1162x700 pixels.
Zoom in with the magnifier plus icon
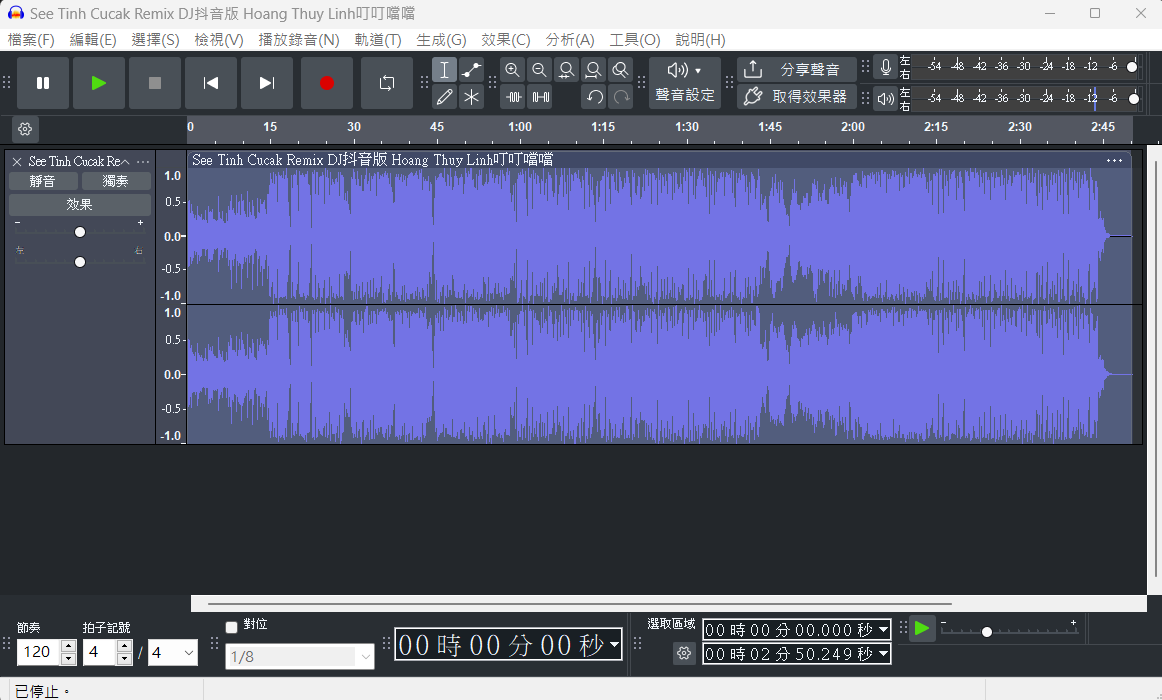coord(512,70)
